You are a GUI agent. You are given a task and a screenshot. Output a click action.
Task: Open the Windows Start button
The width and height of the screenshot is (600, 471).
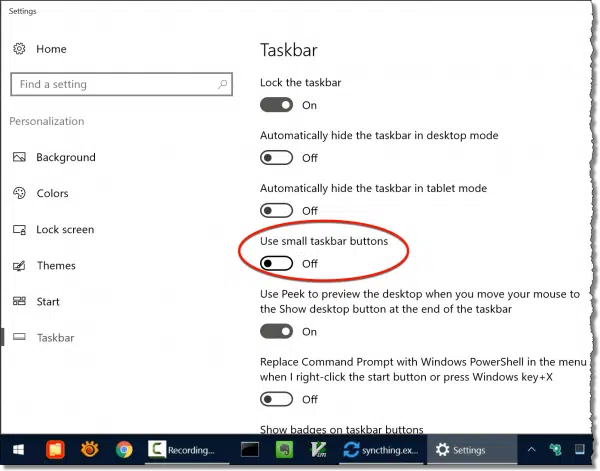(18, 450)
